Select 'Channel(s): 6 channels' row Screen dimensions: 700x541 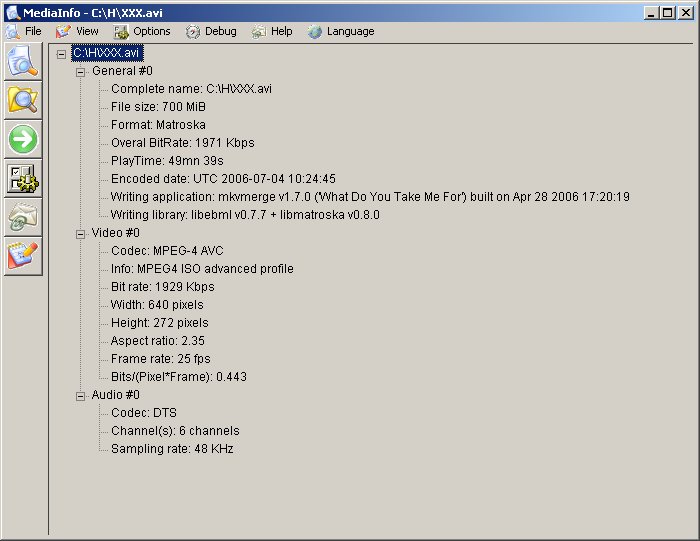pyautogui.click(x=175, y=431)
